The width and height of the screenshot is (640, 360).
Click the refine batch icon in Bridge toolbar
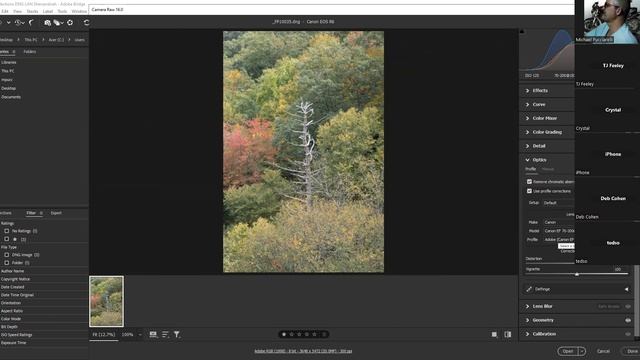click(58, 22)
